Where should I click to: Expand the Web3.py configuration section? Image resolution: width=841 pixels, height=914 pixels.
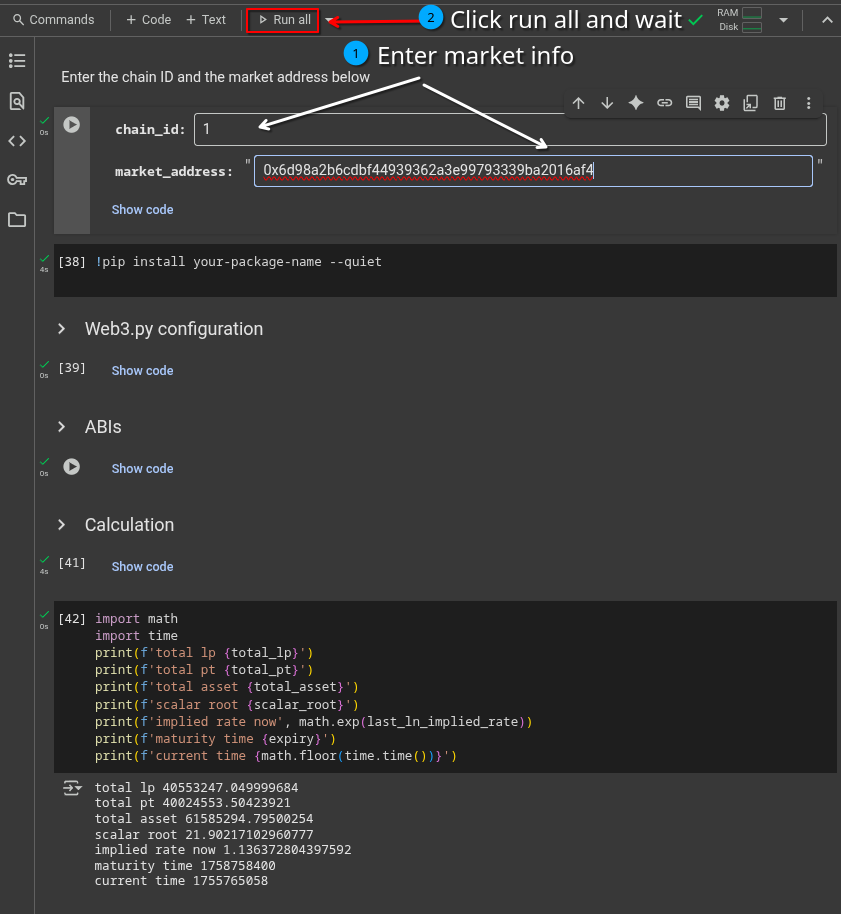[62, 329]
